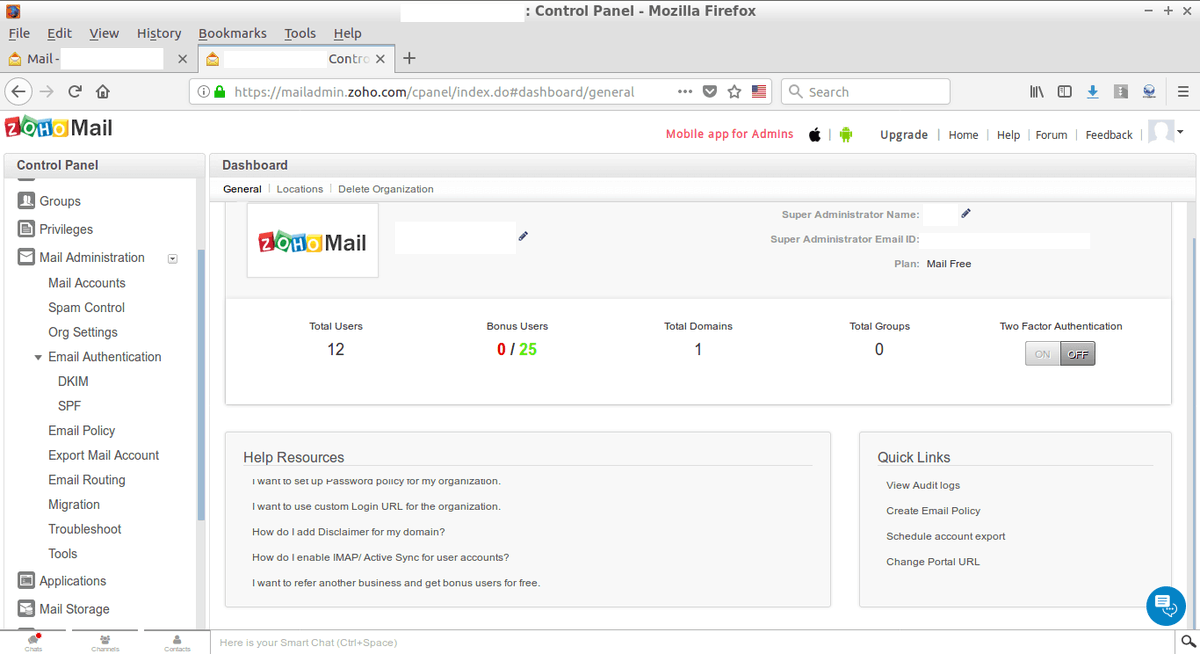
Task: Bookmark this page with the star icon
Action: pos(734,91)
